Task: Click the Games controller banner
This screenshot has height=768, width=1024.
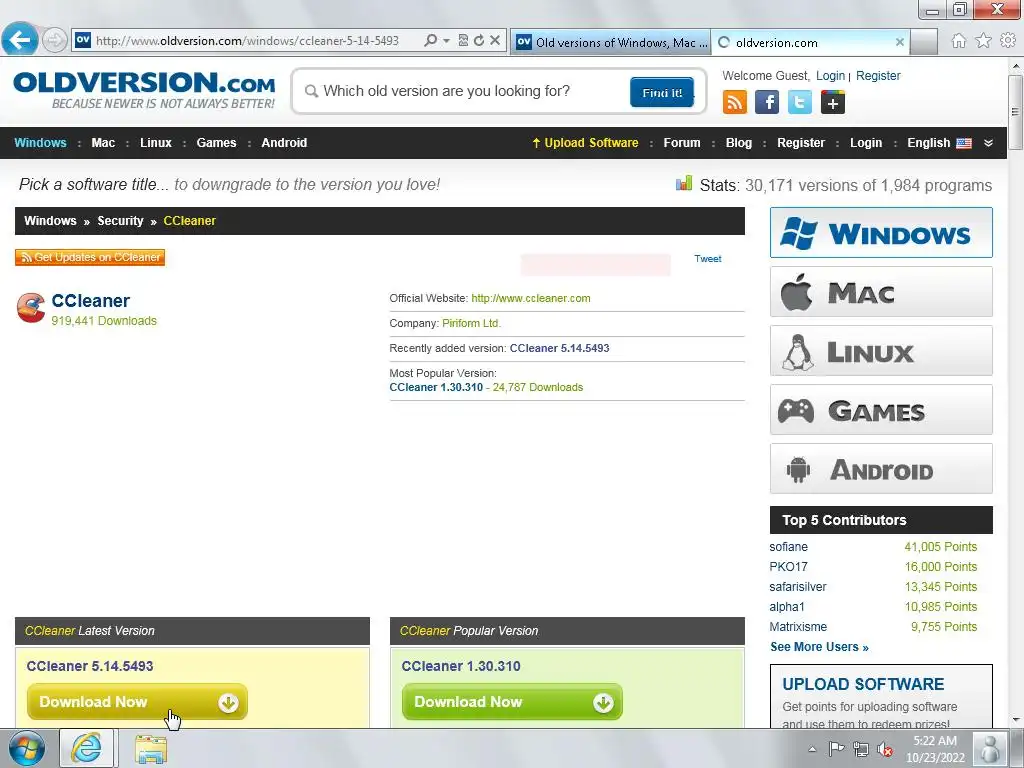Action: point(881,410)
